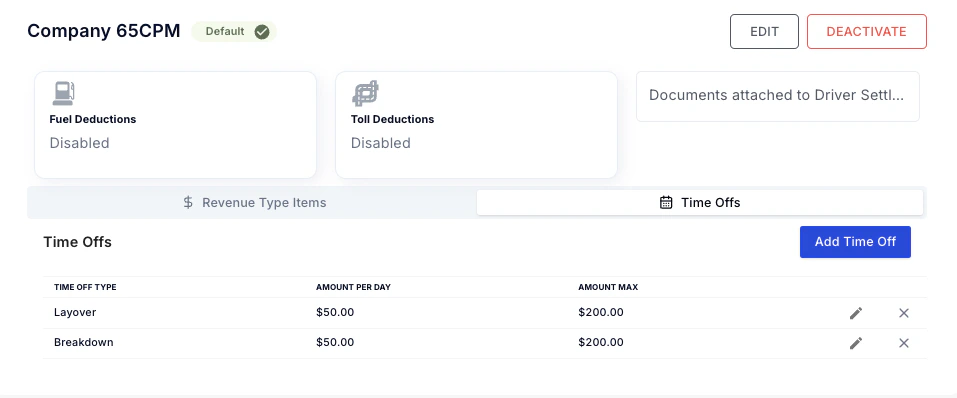Click the dollar sign icon on Revenue tab
The width and height of the screenshot is (957, 398).
(188, 203)
